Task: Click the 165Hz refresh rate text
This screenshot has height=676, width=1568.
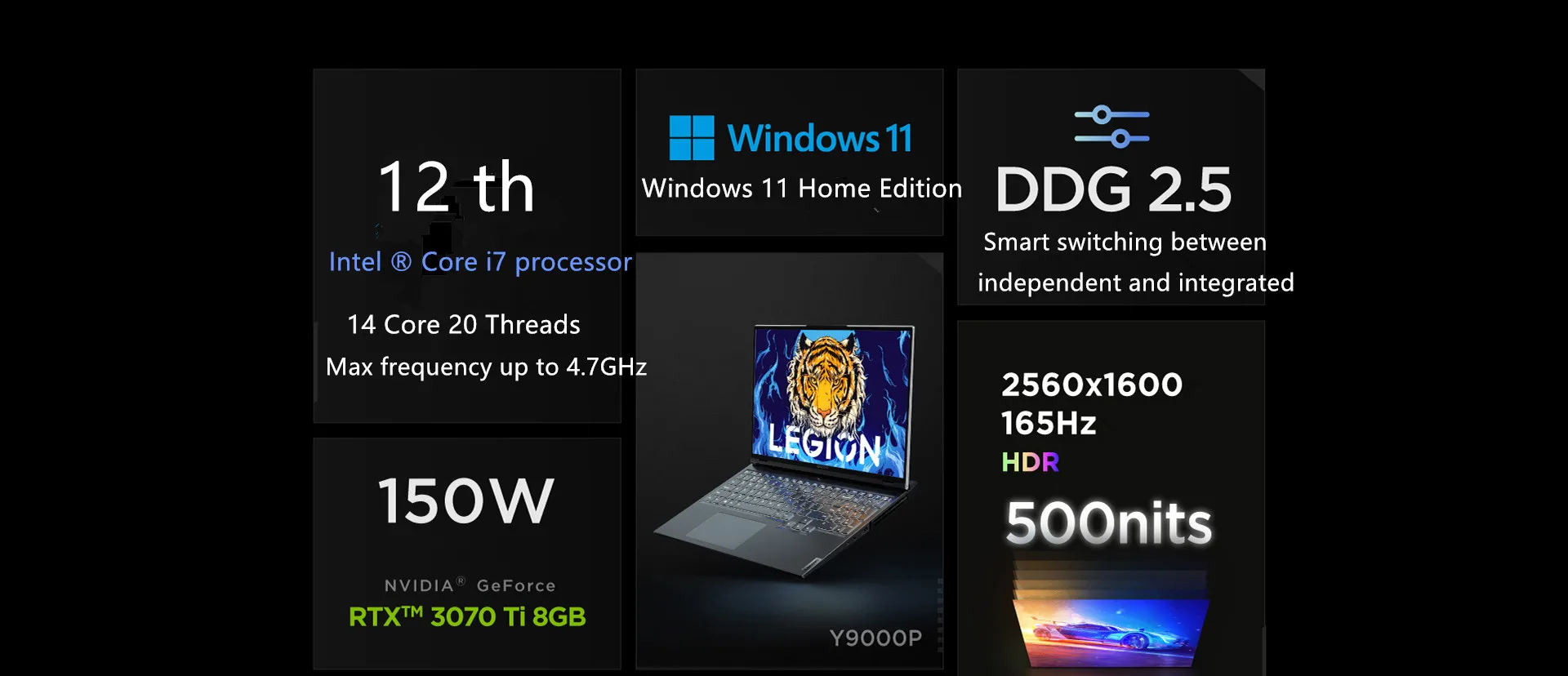Action: pyautogui.click(x=1049, y=423)
